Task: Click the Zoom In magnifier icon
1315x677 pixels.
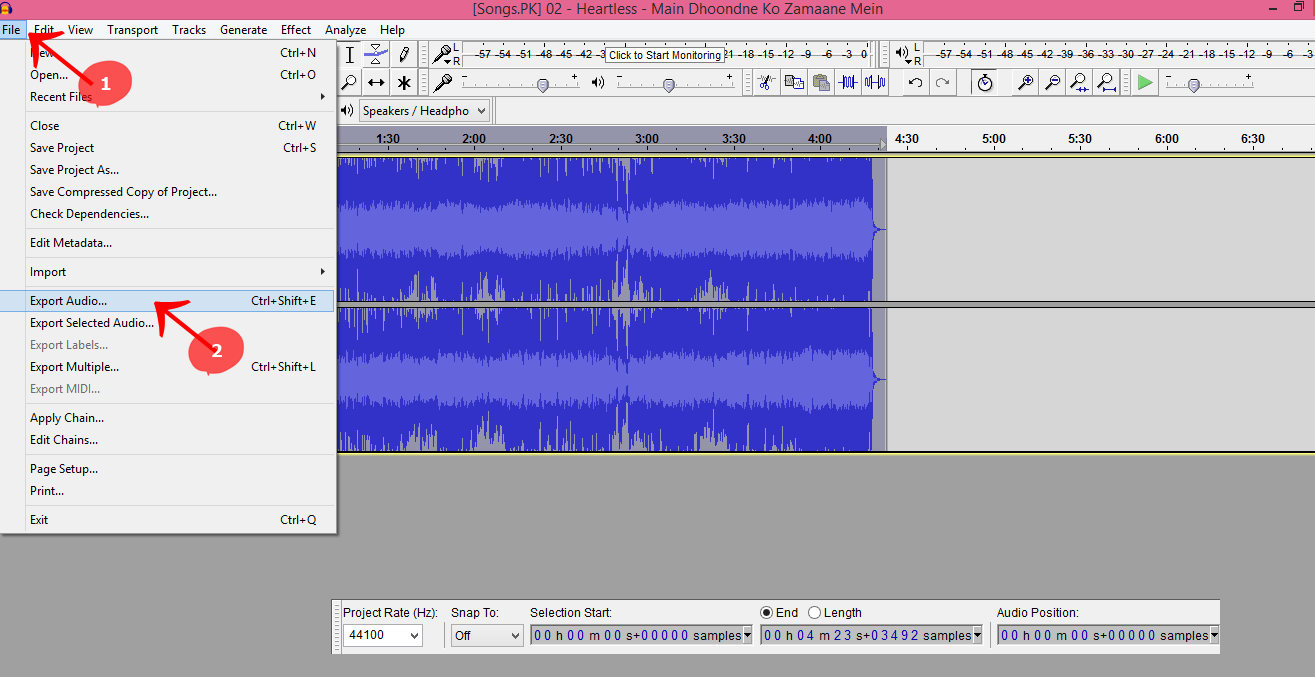Action: click(x=1025, y=83)
